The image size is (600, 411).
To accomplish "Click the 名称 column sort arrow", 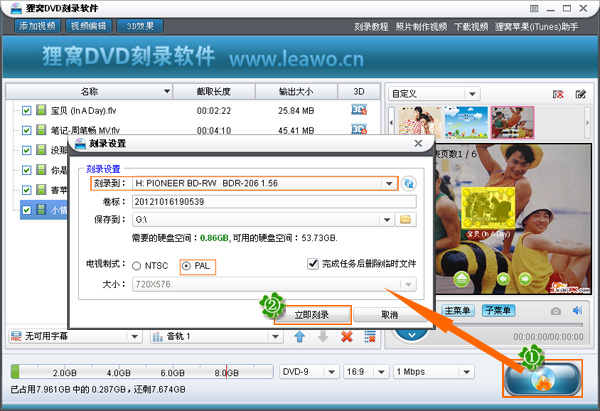I will coord(166,91).
